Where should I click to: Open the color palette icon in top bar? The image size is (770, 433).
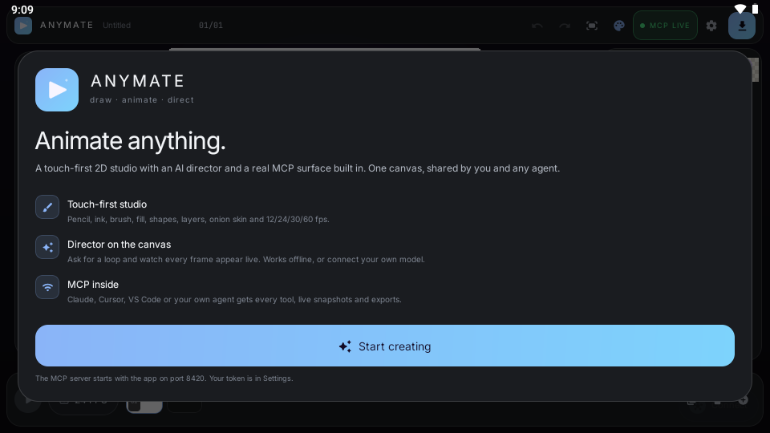619,26
